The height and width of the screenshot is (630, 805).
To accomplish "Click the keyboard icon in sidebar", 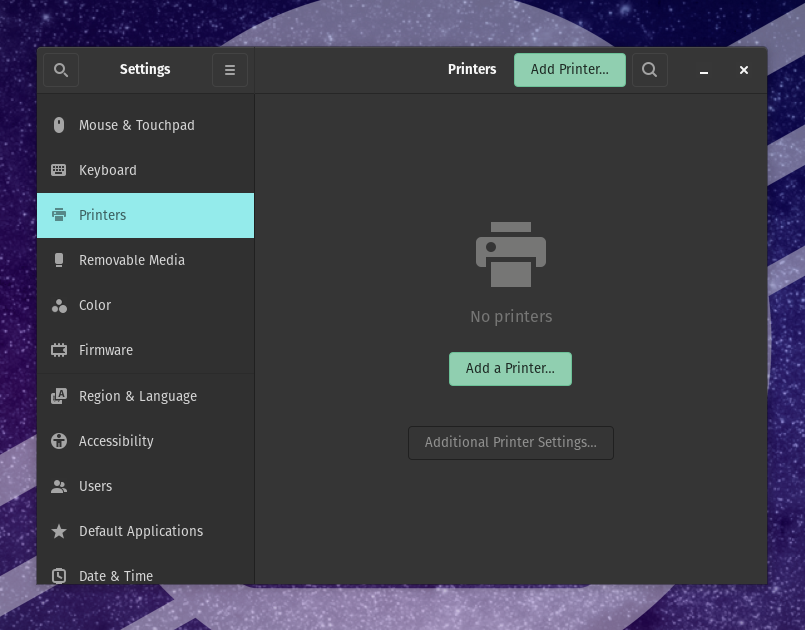I will (59, 170).
